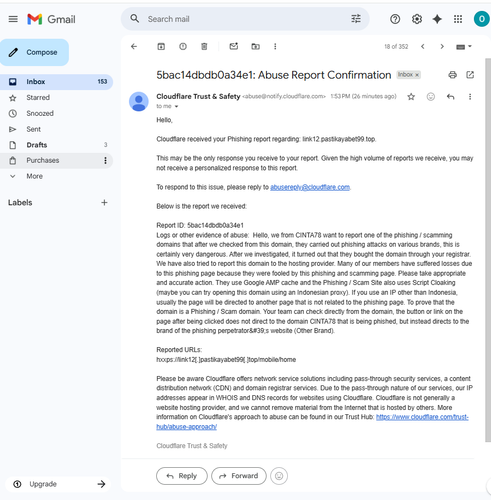Add emoji reaction in message header
This screenshot has width=491, height=500.
point(431,97)
